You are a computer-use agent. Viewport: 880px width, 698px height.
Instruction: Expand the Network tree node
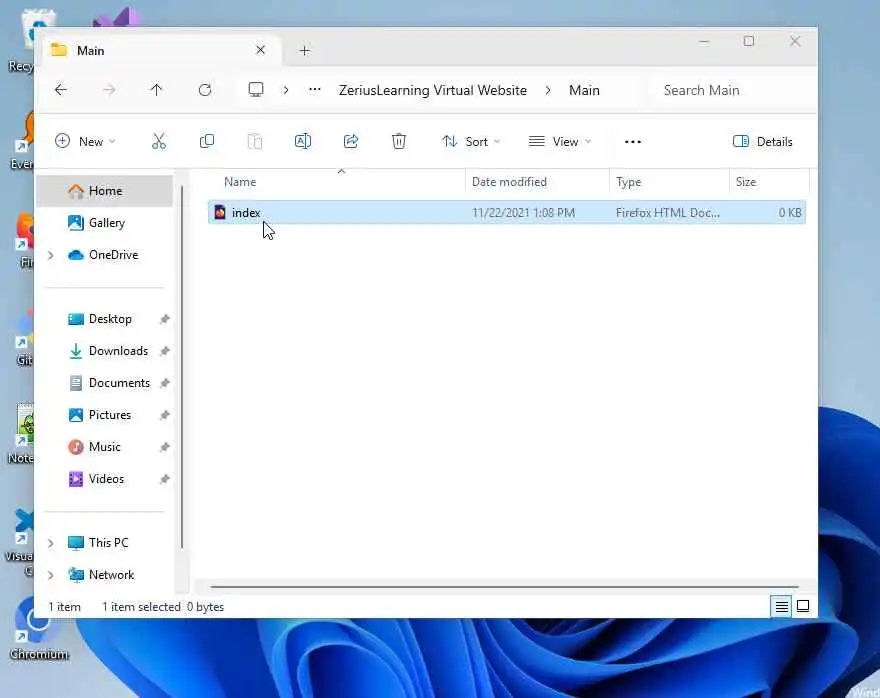pyautogui.click(x=51, y=575)
